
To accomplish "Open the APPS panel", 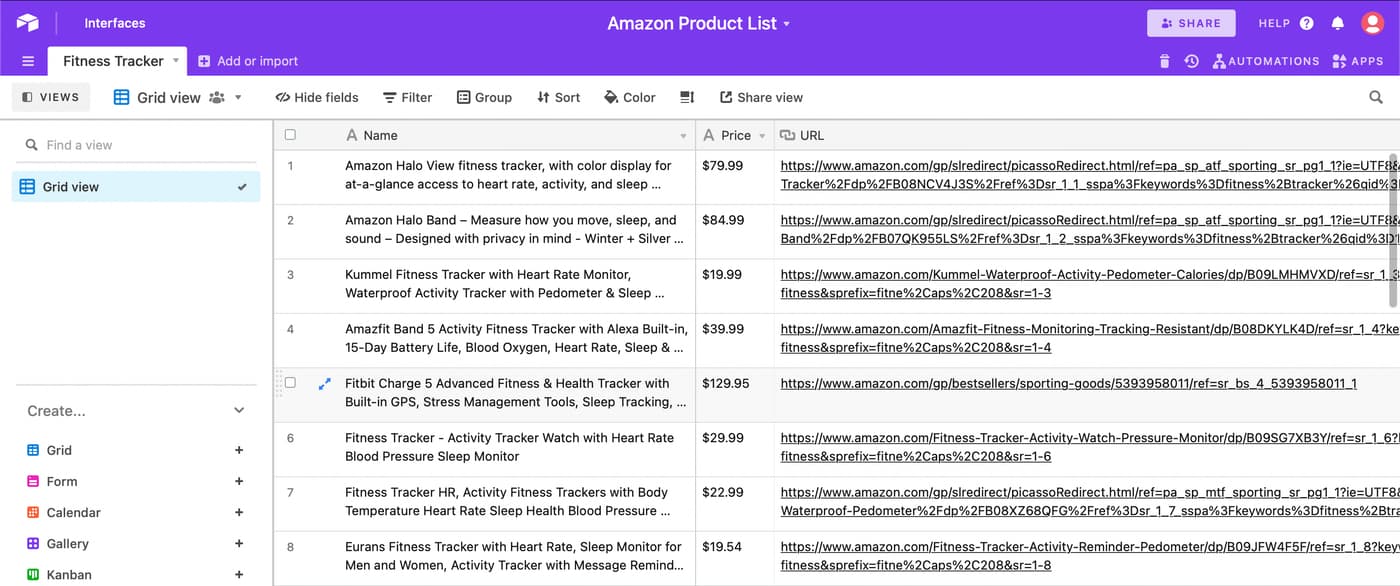I will [1358, 61].
